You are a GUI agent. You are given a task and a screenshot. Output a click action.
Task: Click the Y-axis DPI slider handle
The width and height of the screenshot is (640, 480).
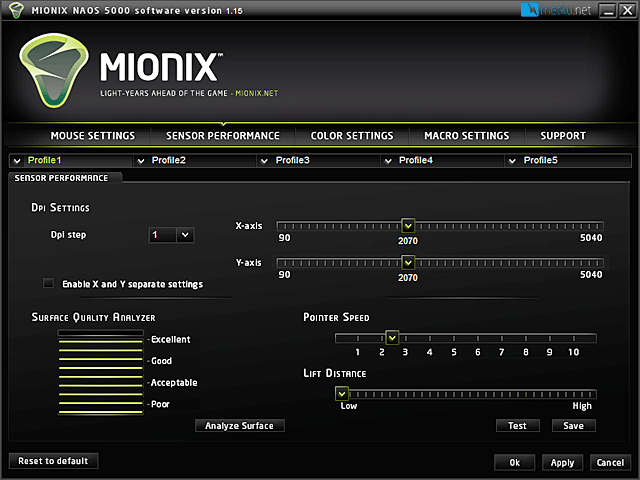[x=408, y=262]
